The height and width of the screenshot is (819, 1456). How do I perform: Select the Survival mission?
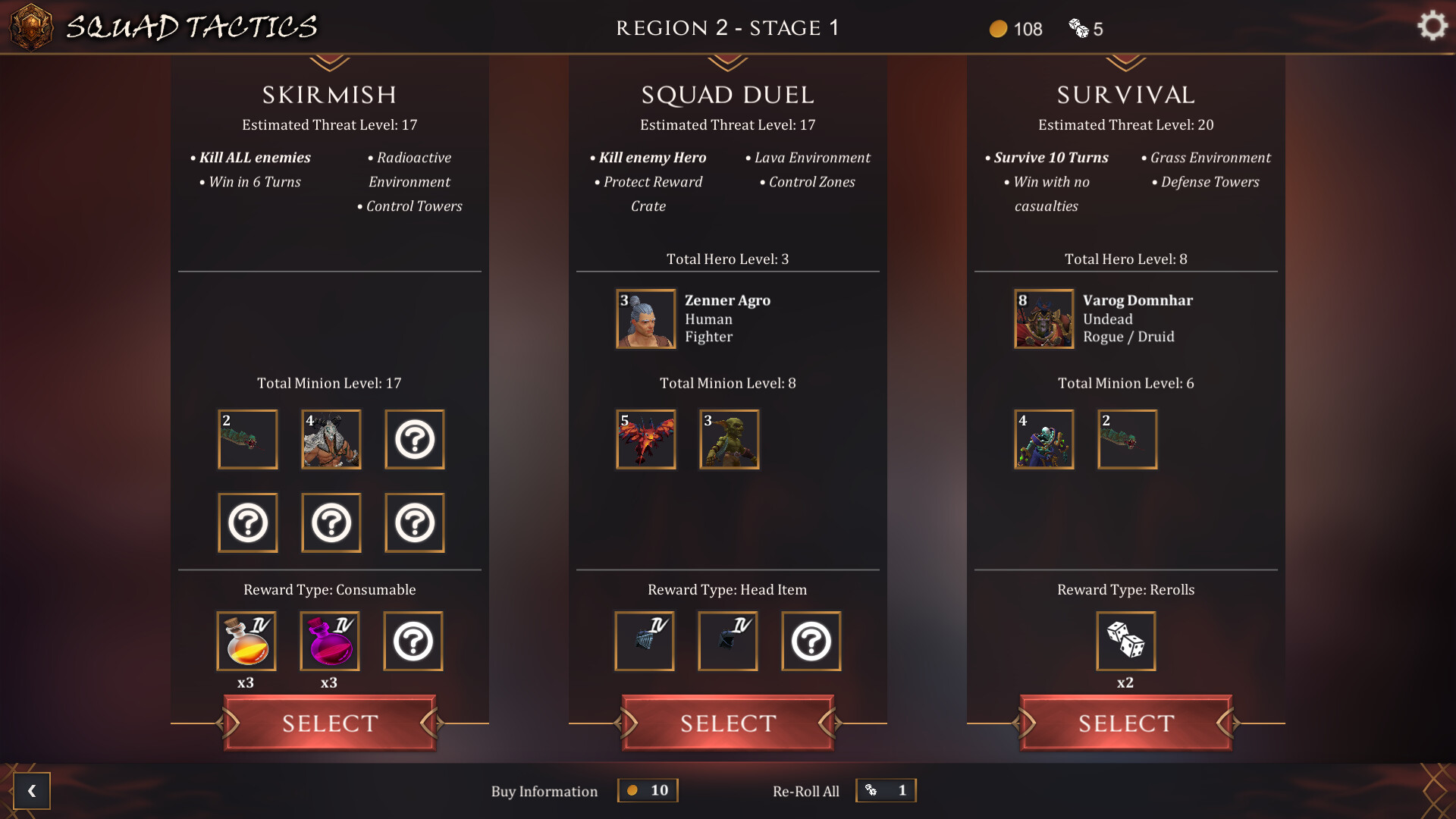1126,723
